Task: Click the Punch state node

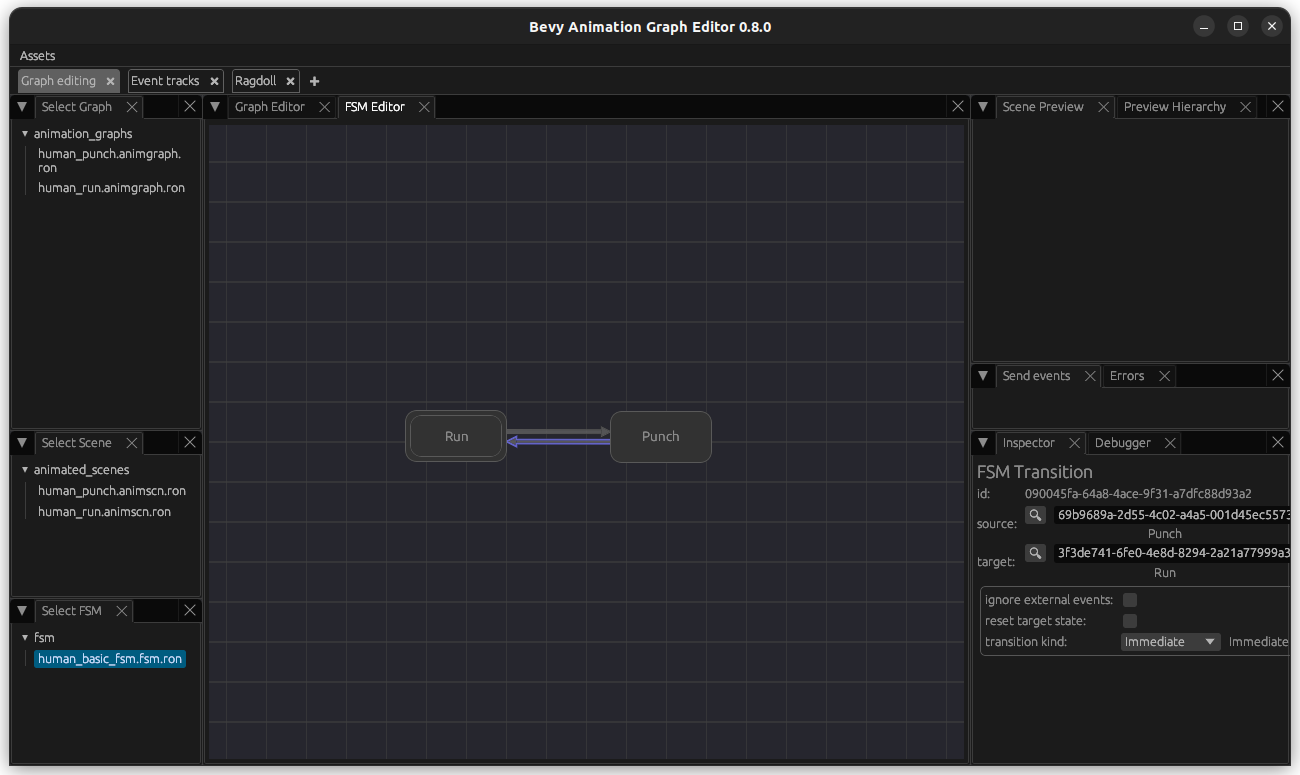Action: pos(660,436)
